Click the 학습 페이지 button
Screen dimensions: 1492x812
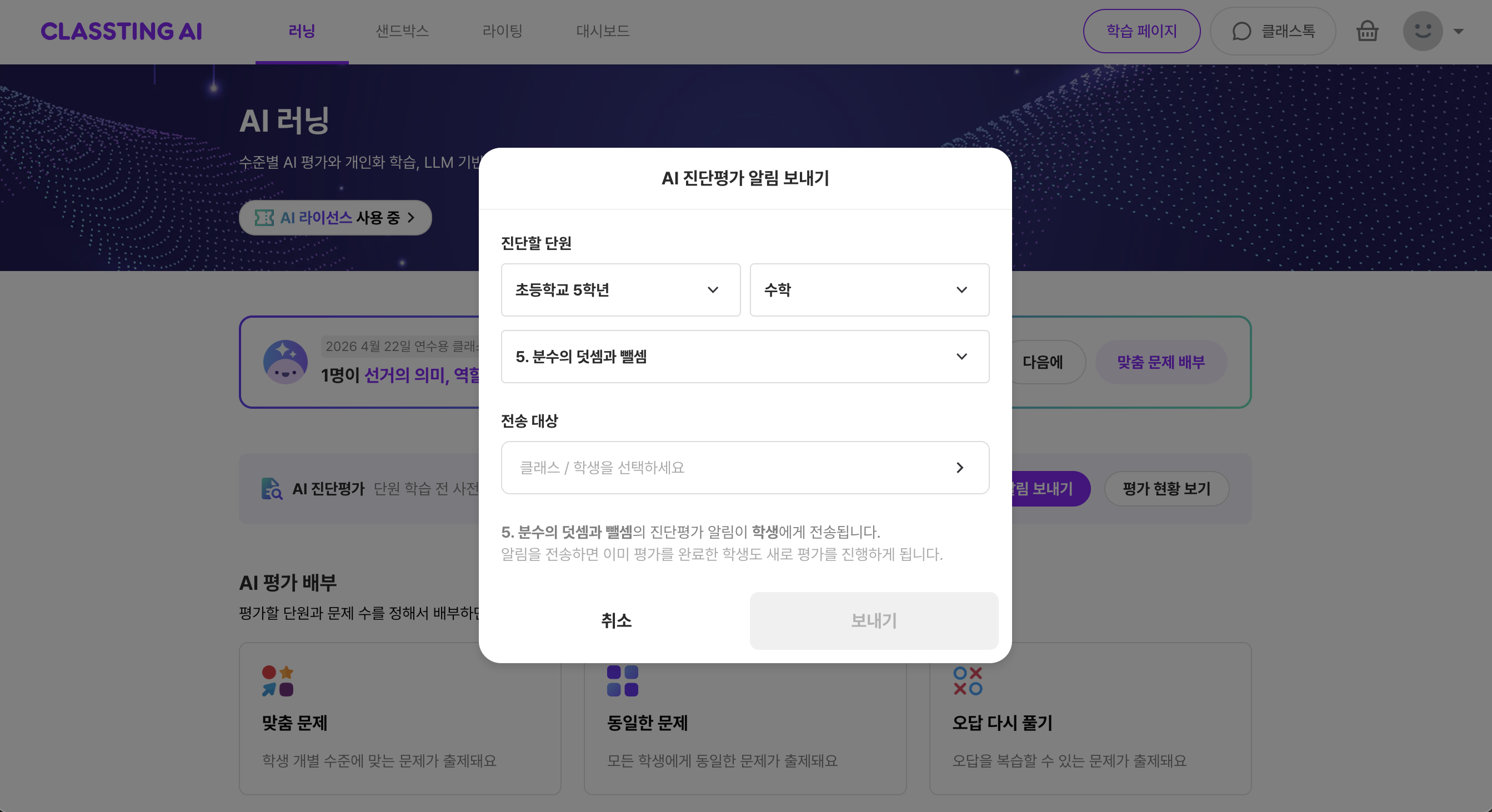click(1141, 31)
